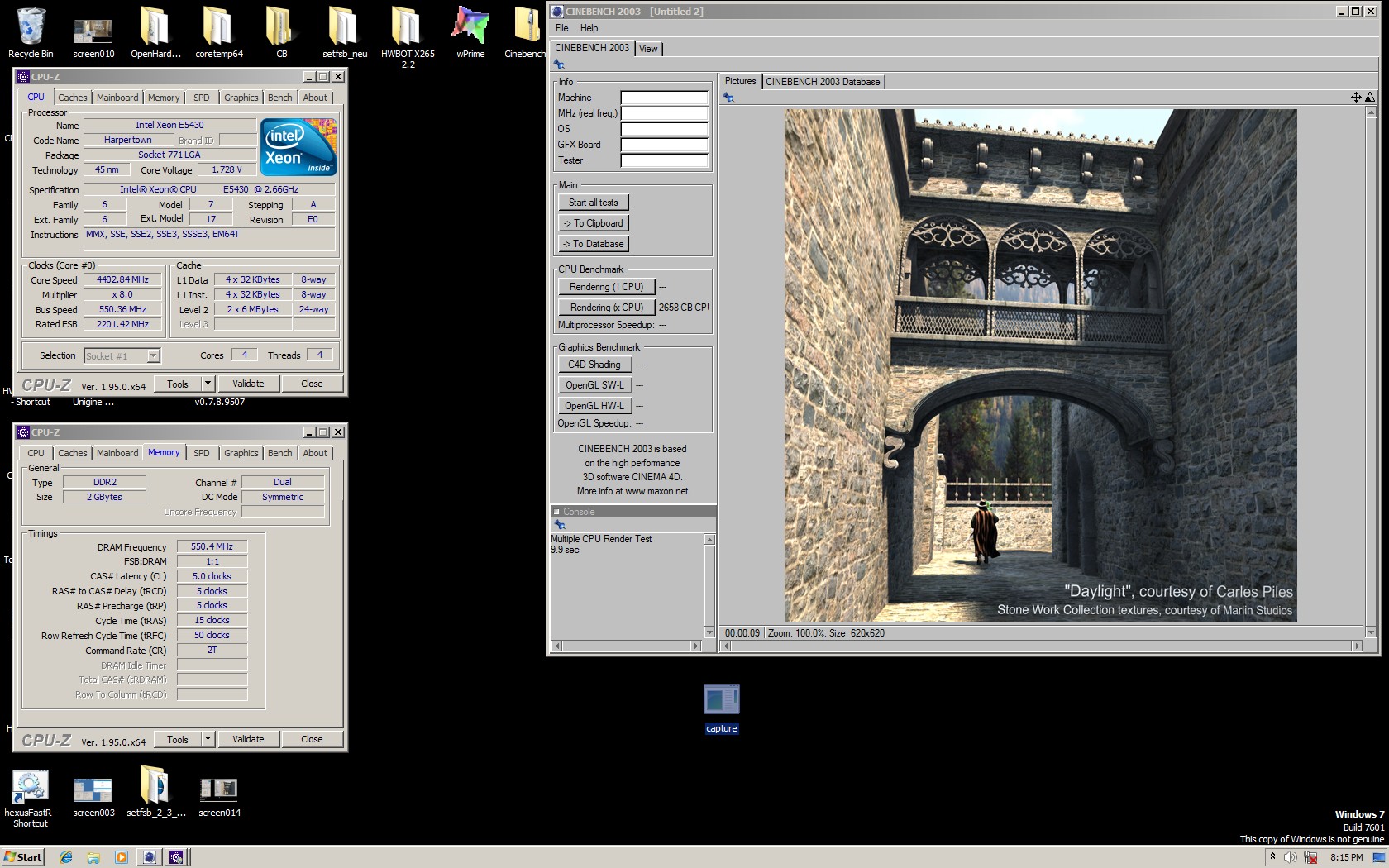The height and width of the screenshot is (868, 1389).
Task: Click the Tester input field
Action: click(664, 160)
